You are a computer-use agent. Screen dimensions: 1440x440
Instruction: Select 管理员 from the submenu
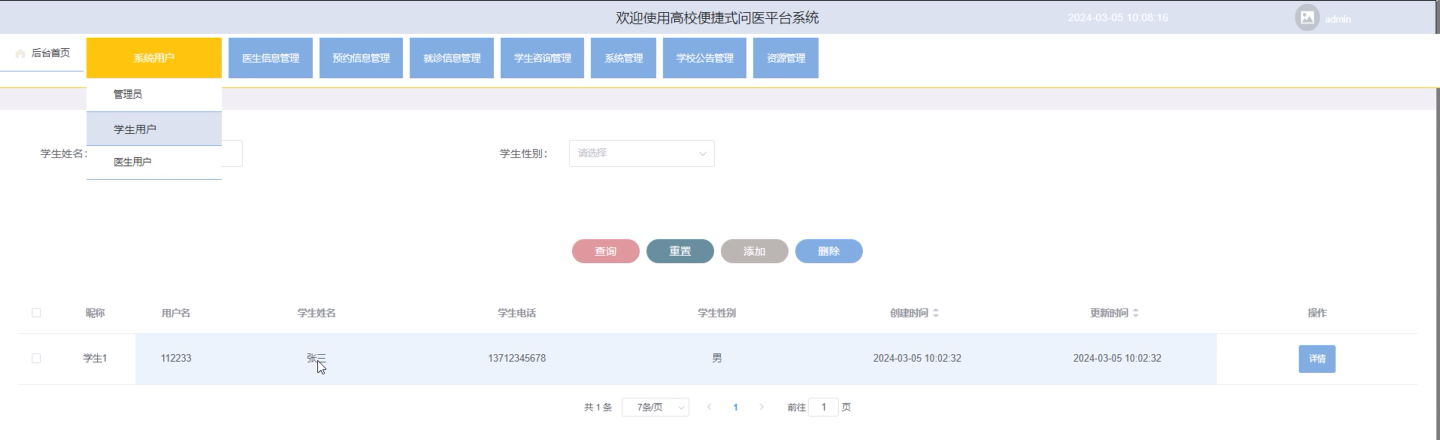tap(154, 94)
